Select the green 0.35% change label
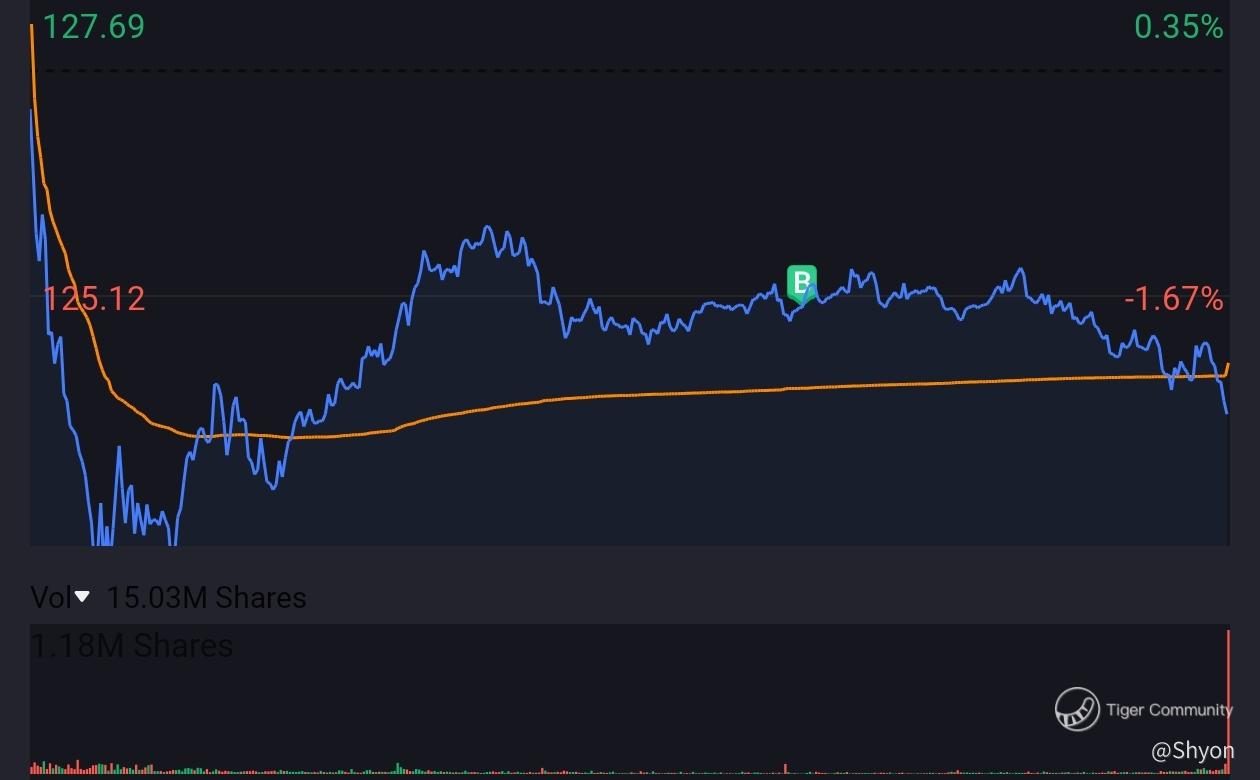Viewport: 1260px width, 780px height. tap(1179, 27)
